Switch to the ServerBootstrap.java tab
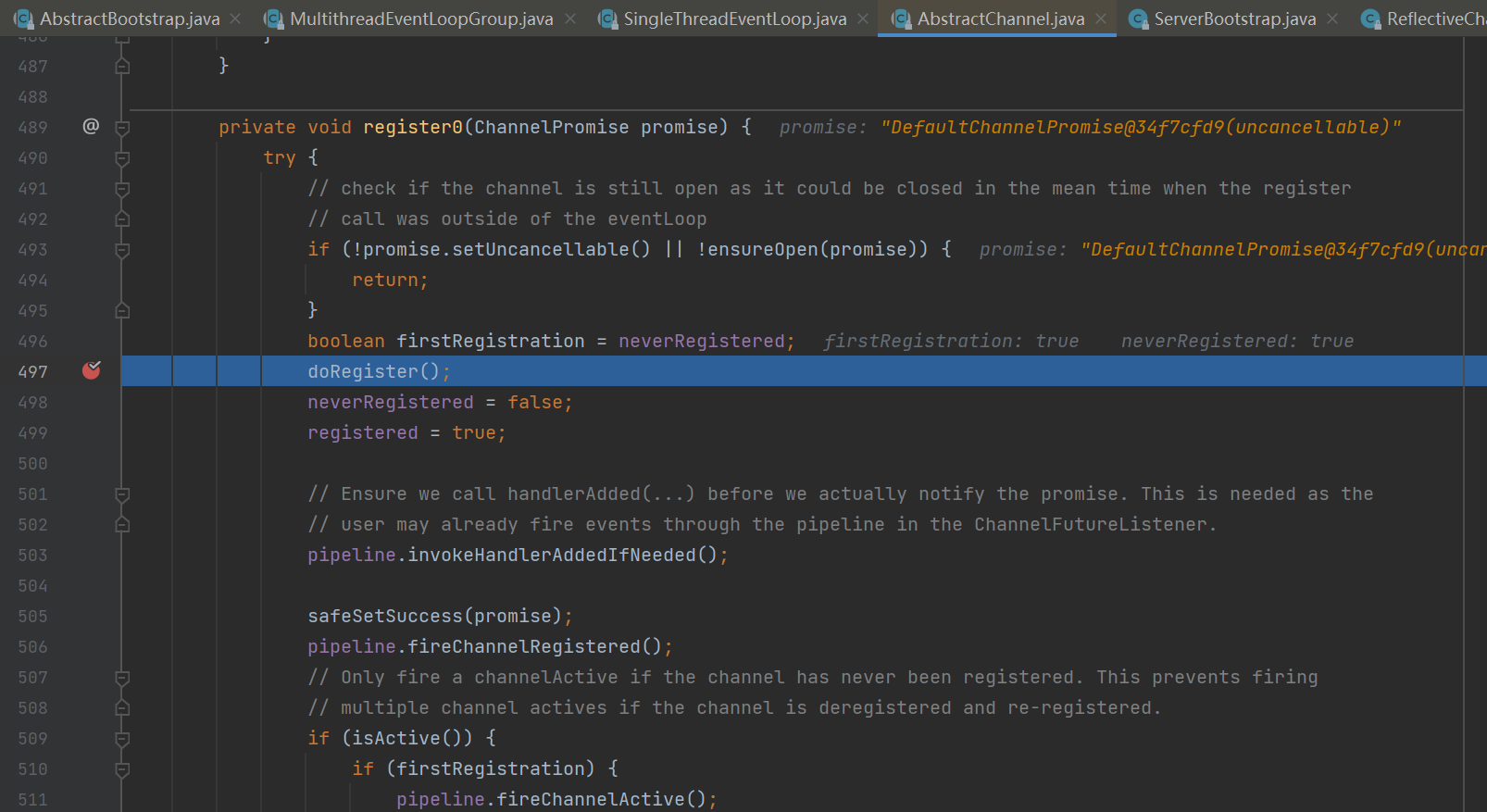This screenshot has height=812, width=1487. tap(1234, 19)
